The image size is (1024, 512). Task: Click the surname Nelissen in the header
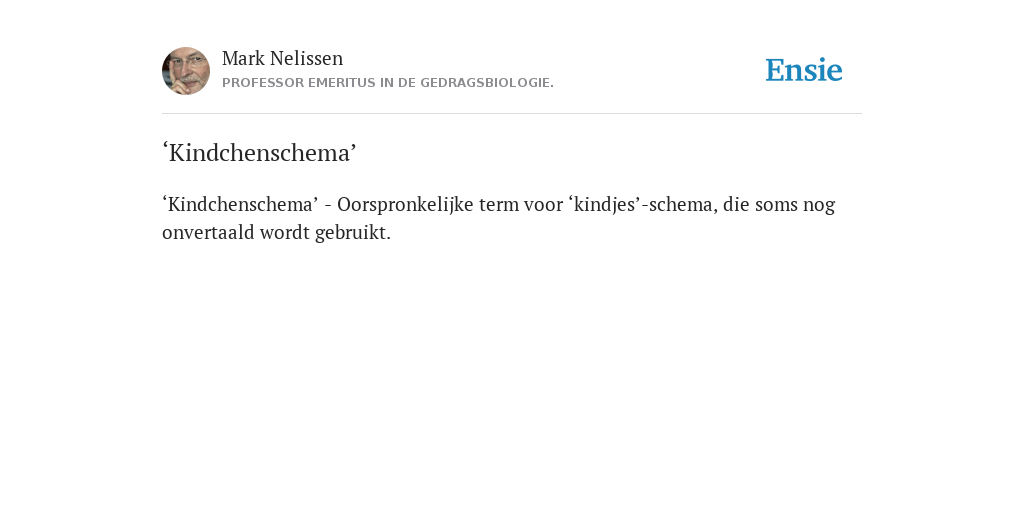click(306, 58)
